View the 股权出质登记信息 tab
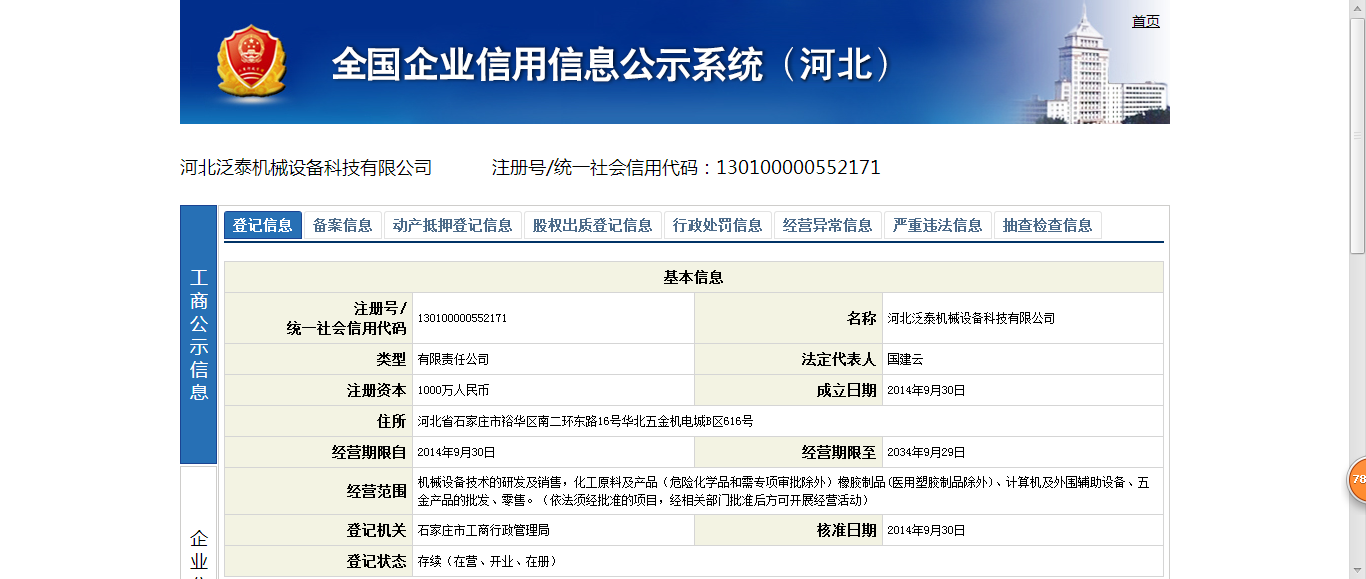The image size is (1366, 579). 594,225
